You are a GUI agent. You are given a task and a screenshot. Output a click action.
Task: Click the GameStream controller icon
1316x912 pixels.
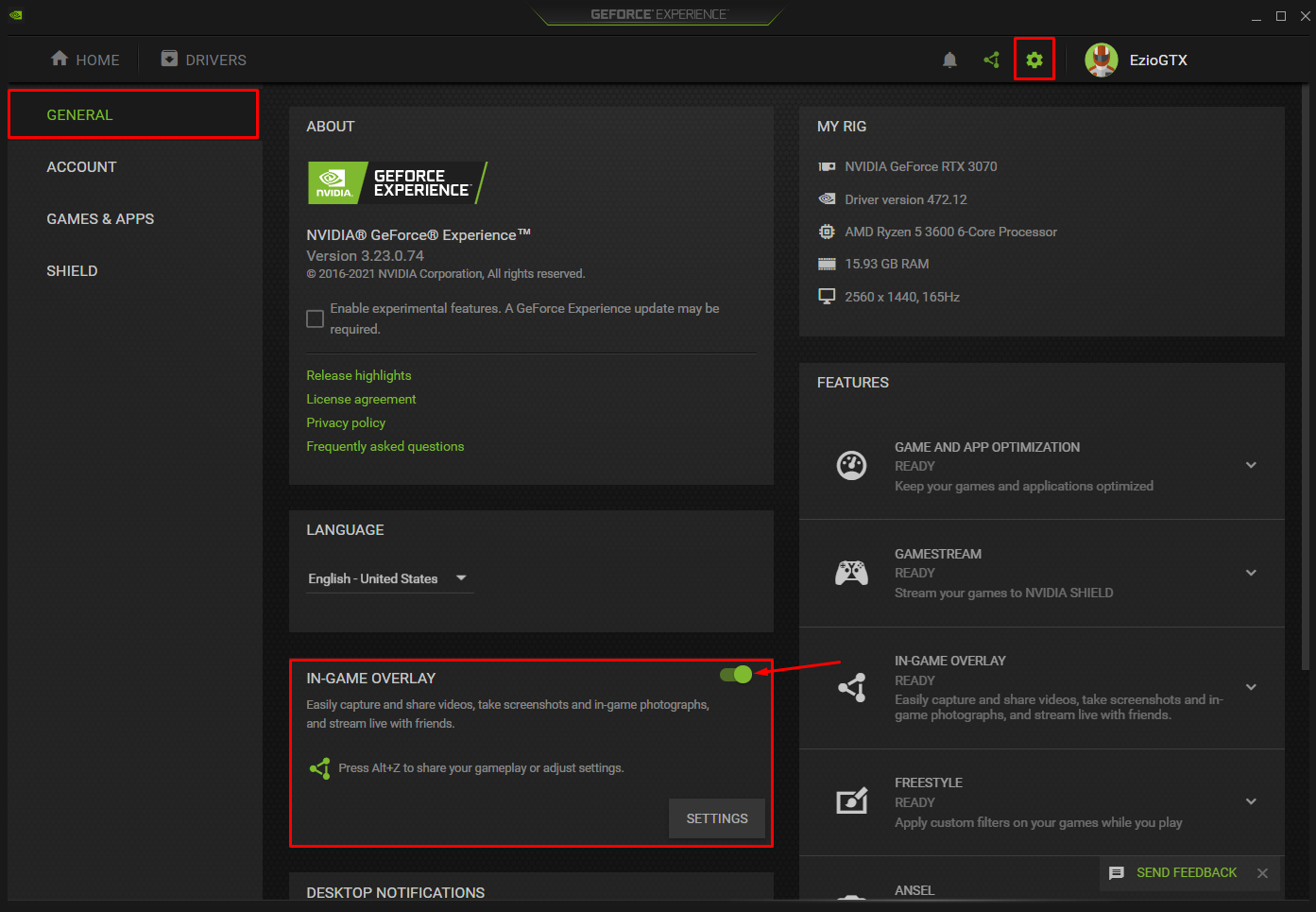(851, 573)
